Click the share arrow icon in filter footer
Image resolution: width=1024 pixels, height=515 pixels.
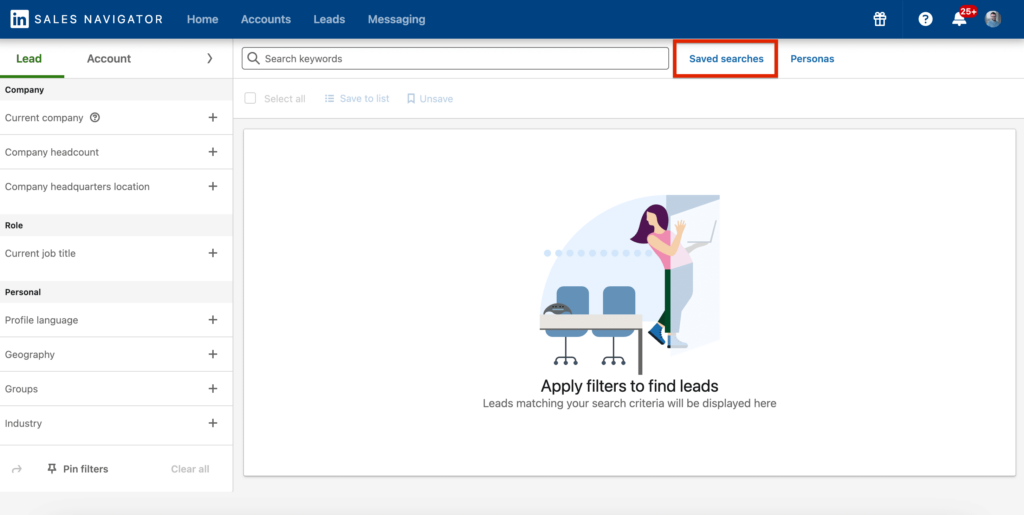[x=17, y=469]
